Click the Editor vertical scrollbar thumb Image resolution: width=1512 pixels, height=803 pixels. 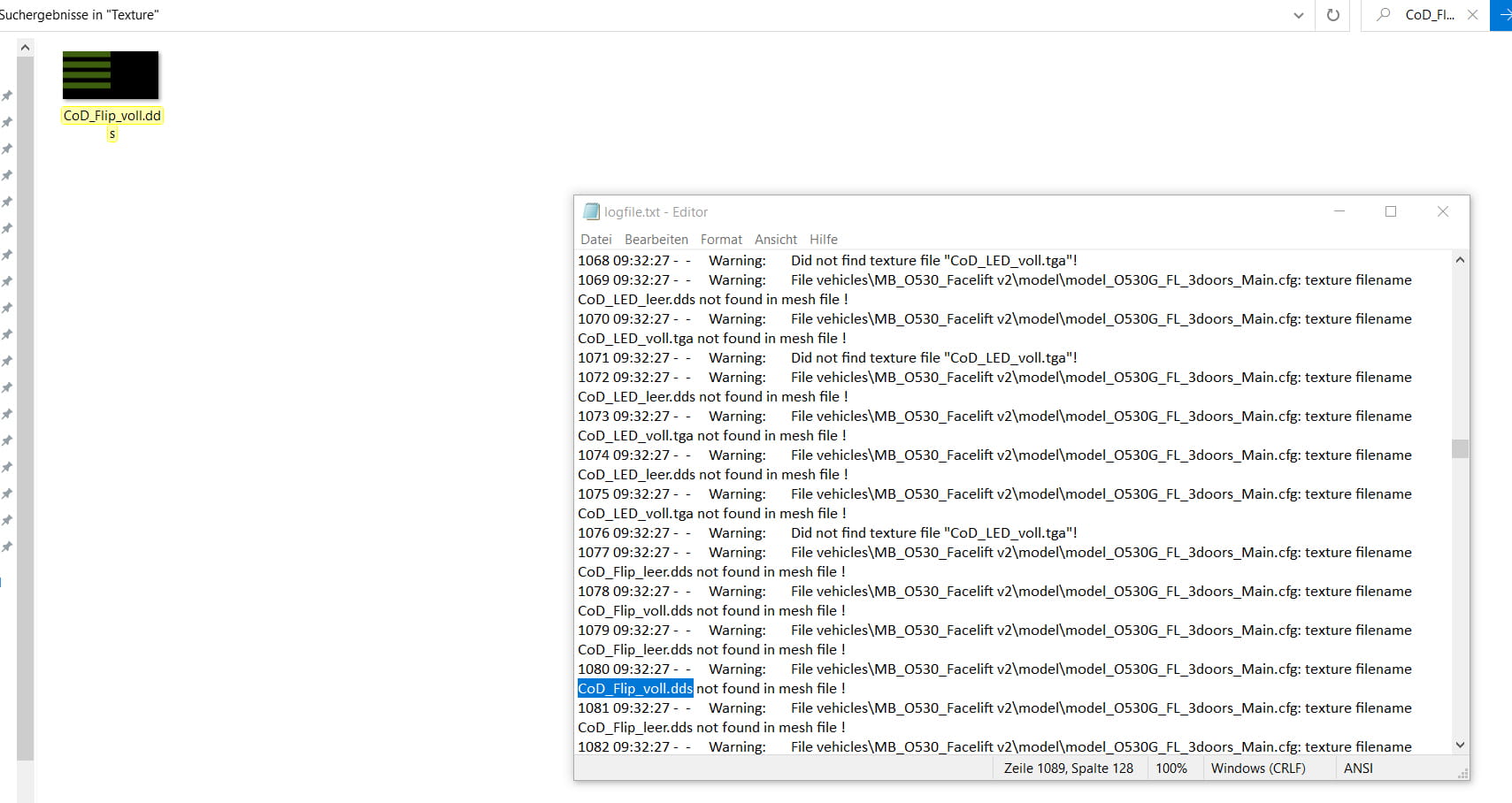[x=1460, y=448]
